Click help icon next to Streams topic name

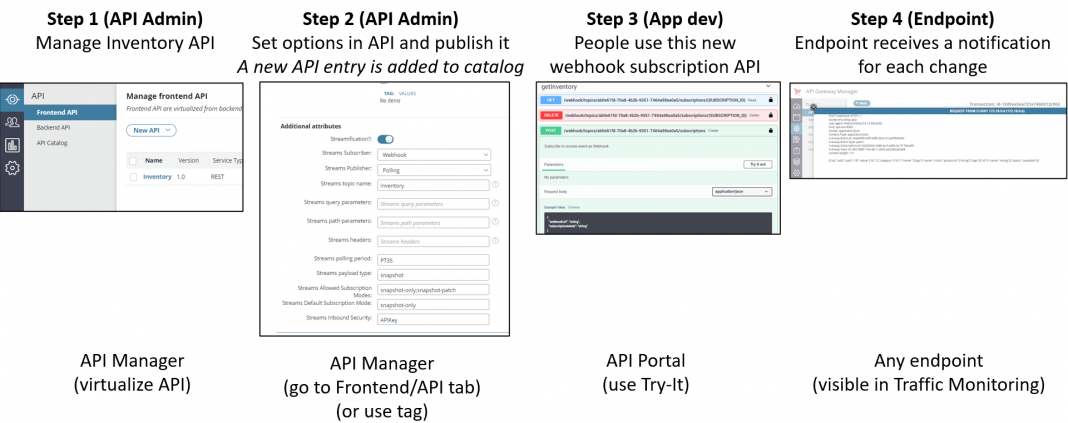(x=495, y=185)
